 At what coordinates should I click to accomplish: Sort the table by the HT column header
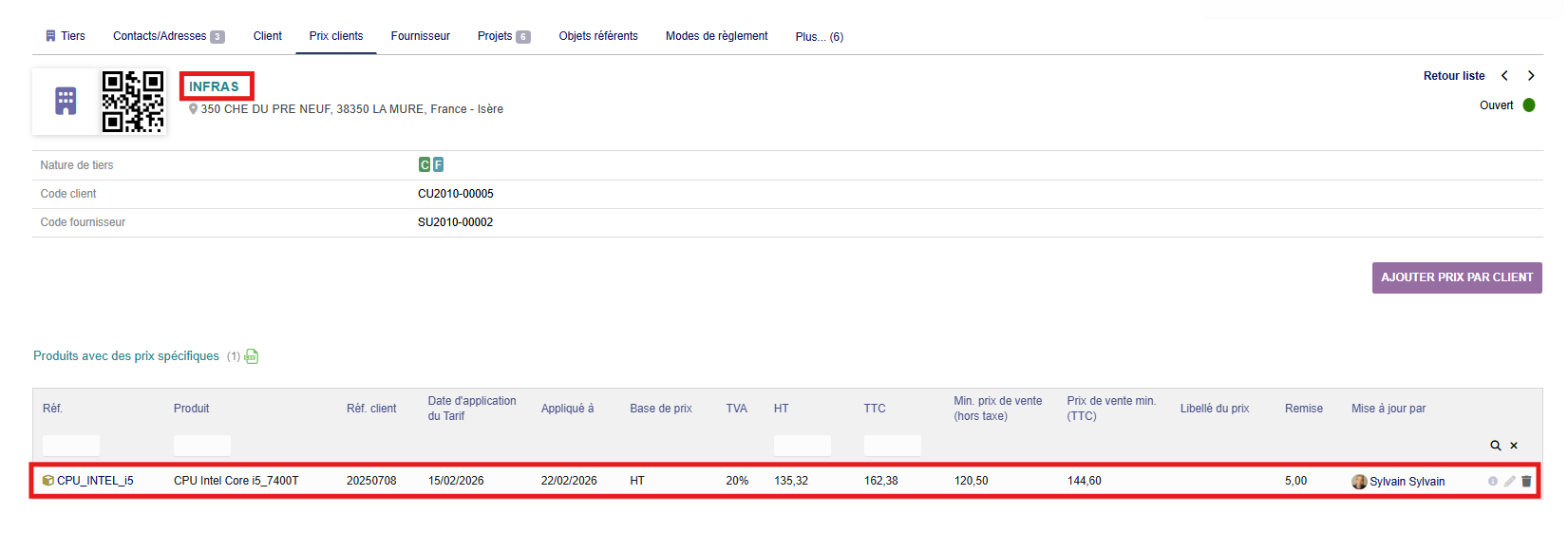(x=781, y=409)
